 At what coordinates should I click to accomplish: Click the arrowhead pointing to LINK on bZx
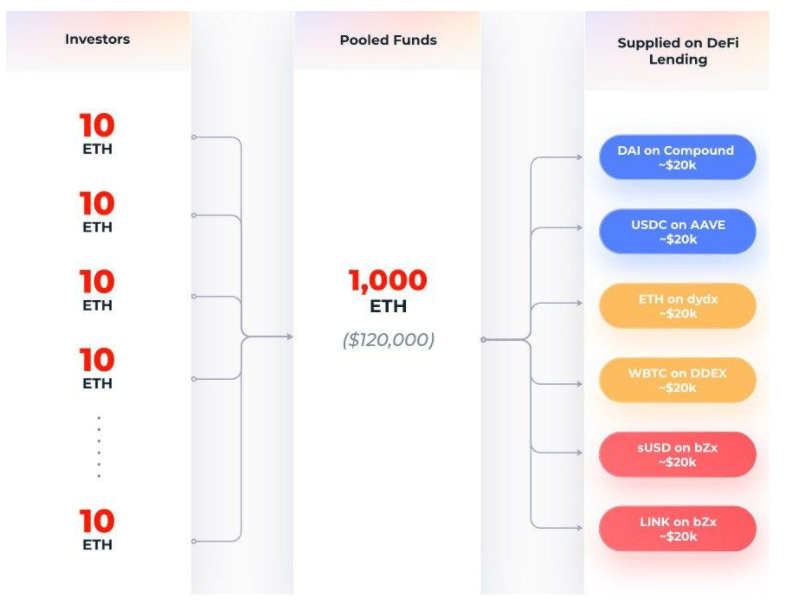pos(579,527)
